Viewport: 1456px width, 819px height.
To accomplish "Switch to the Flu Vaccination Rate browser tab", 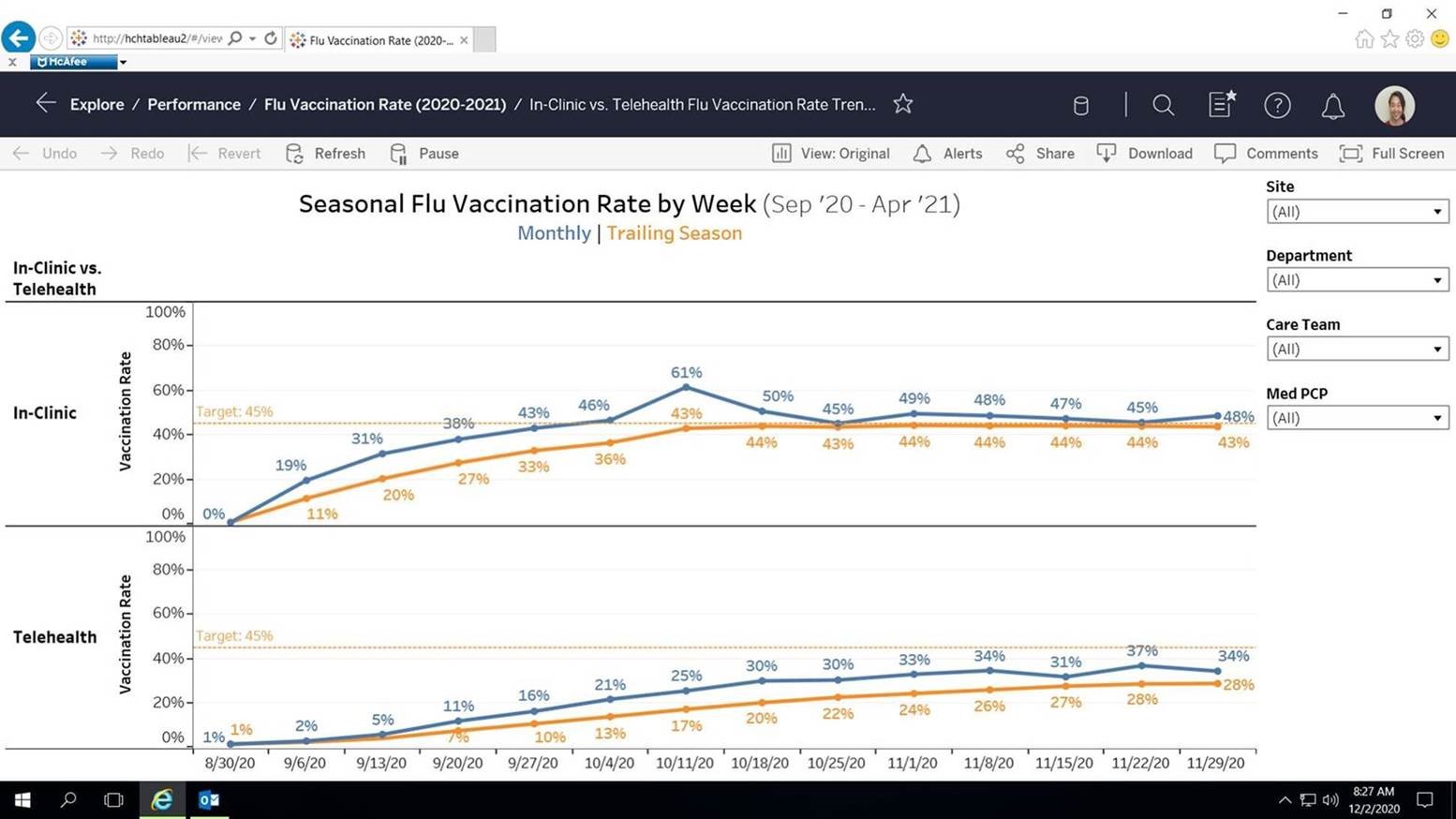I will (x=379, y=39).
